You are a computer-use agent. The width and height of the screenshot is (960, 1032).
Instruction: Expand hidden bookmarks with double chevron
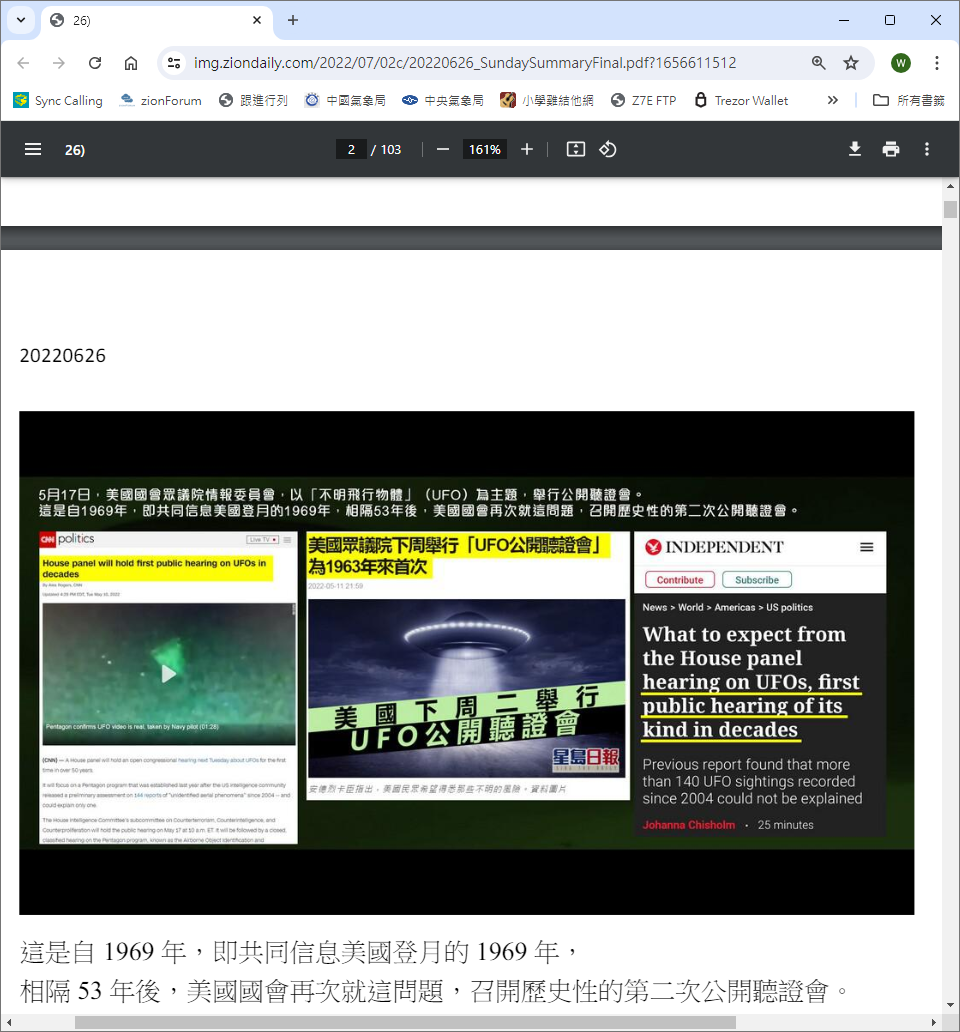pyautogui.click(x=832, y=100)
